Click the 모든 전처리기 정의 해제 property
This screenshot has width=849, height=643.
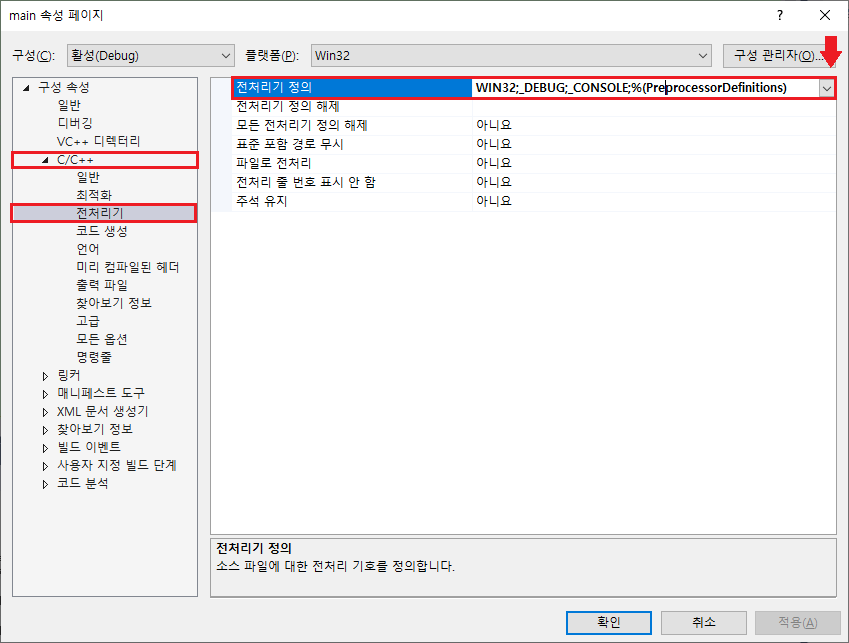click(x=302, y=125)
